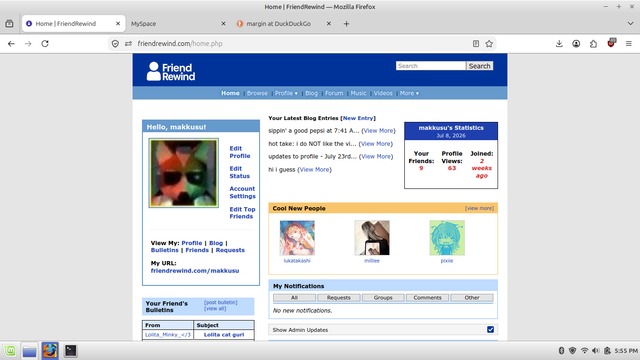Click the security shield tray icon
640x360 pixels.
[x=573, y=351]
